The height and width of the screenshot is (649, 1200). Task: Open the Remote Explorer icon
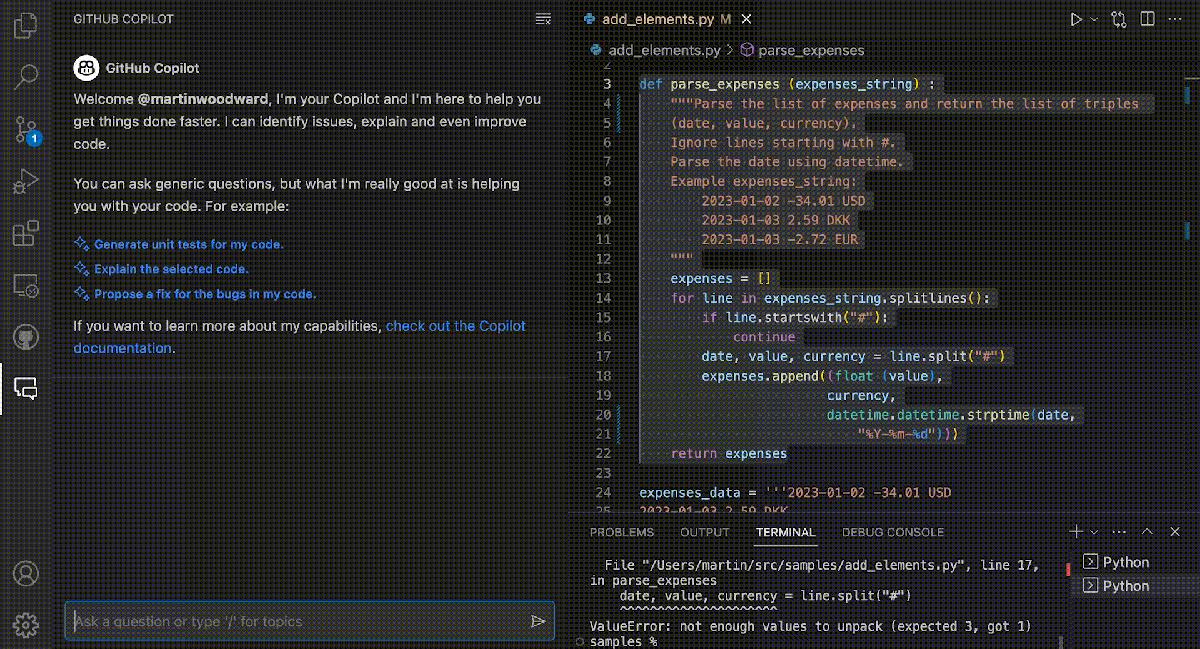pyautogui.click(x=26, y=286)
